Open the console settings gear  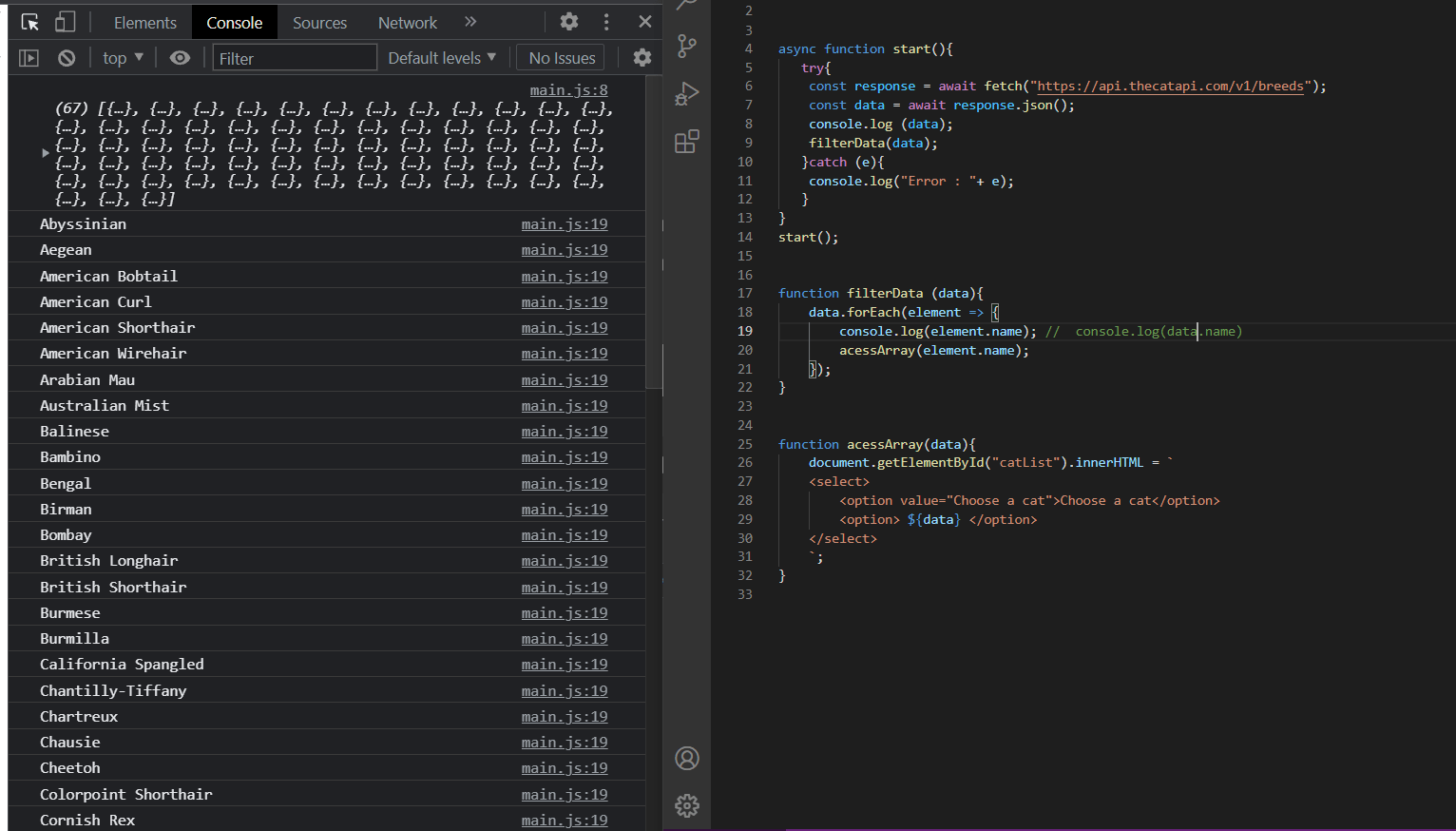click(x=642, y=57)
